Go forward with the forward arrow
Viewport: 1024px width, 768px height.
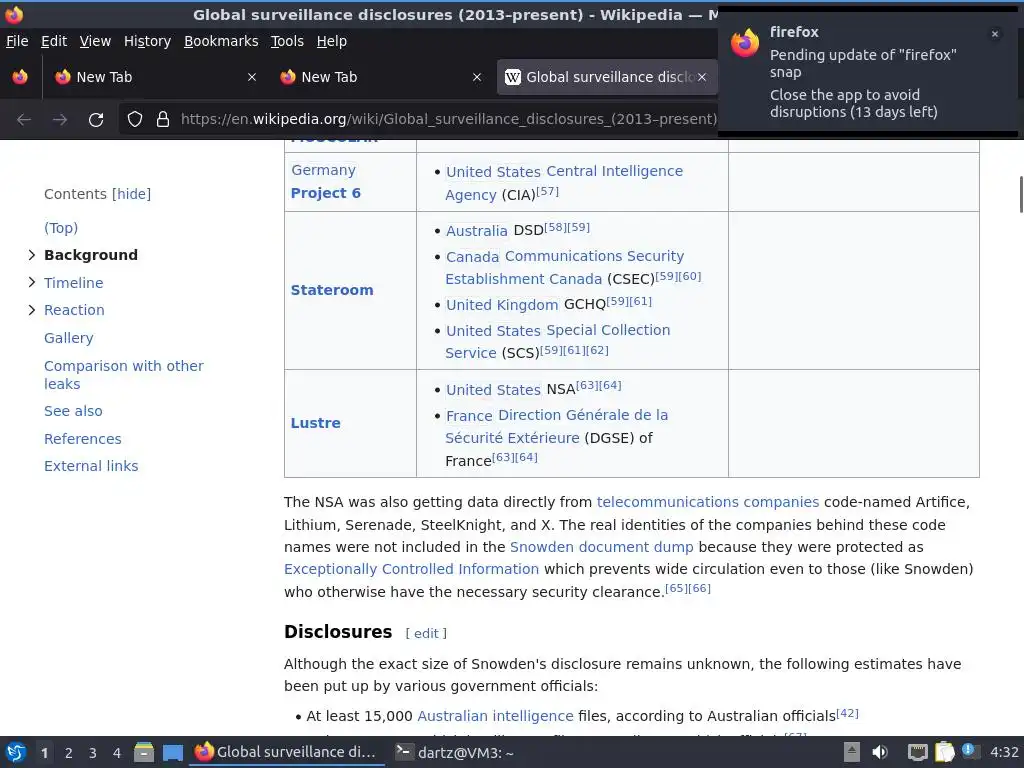pos(60,120)
